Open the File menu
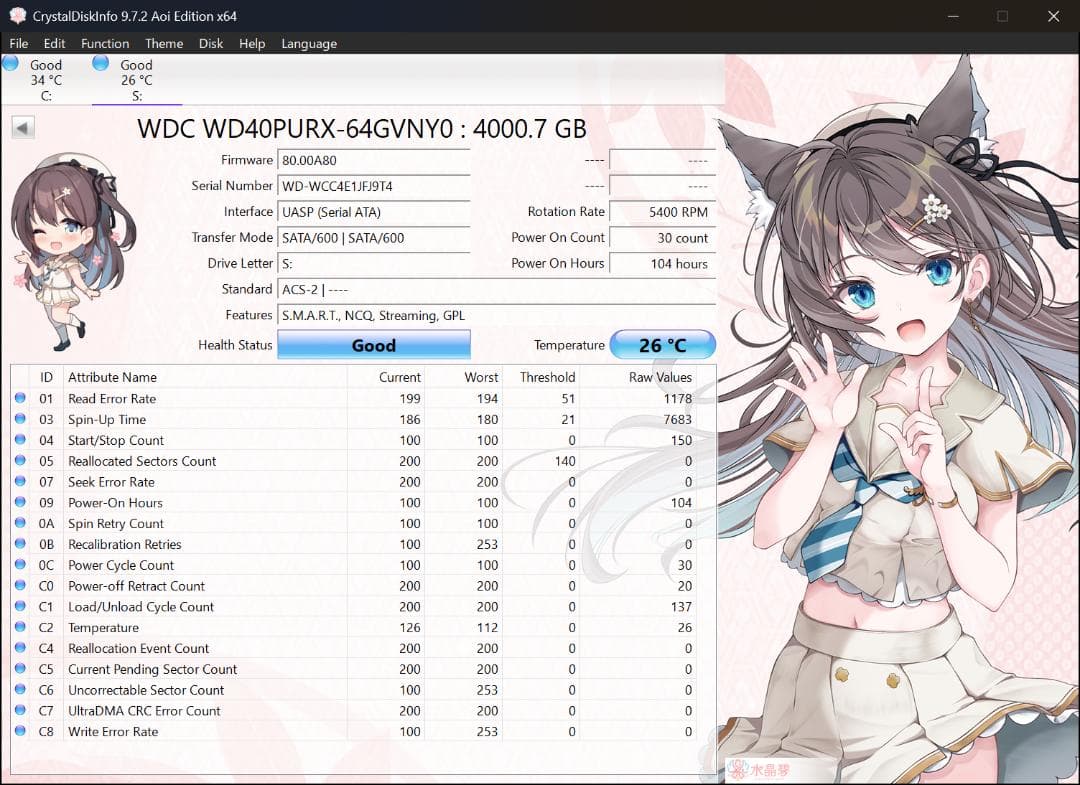The image size is (1080, 785). [x=19, y=43]
